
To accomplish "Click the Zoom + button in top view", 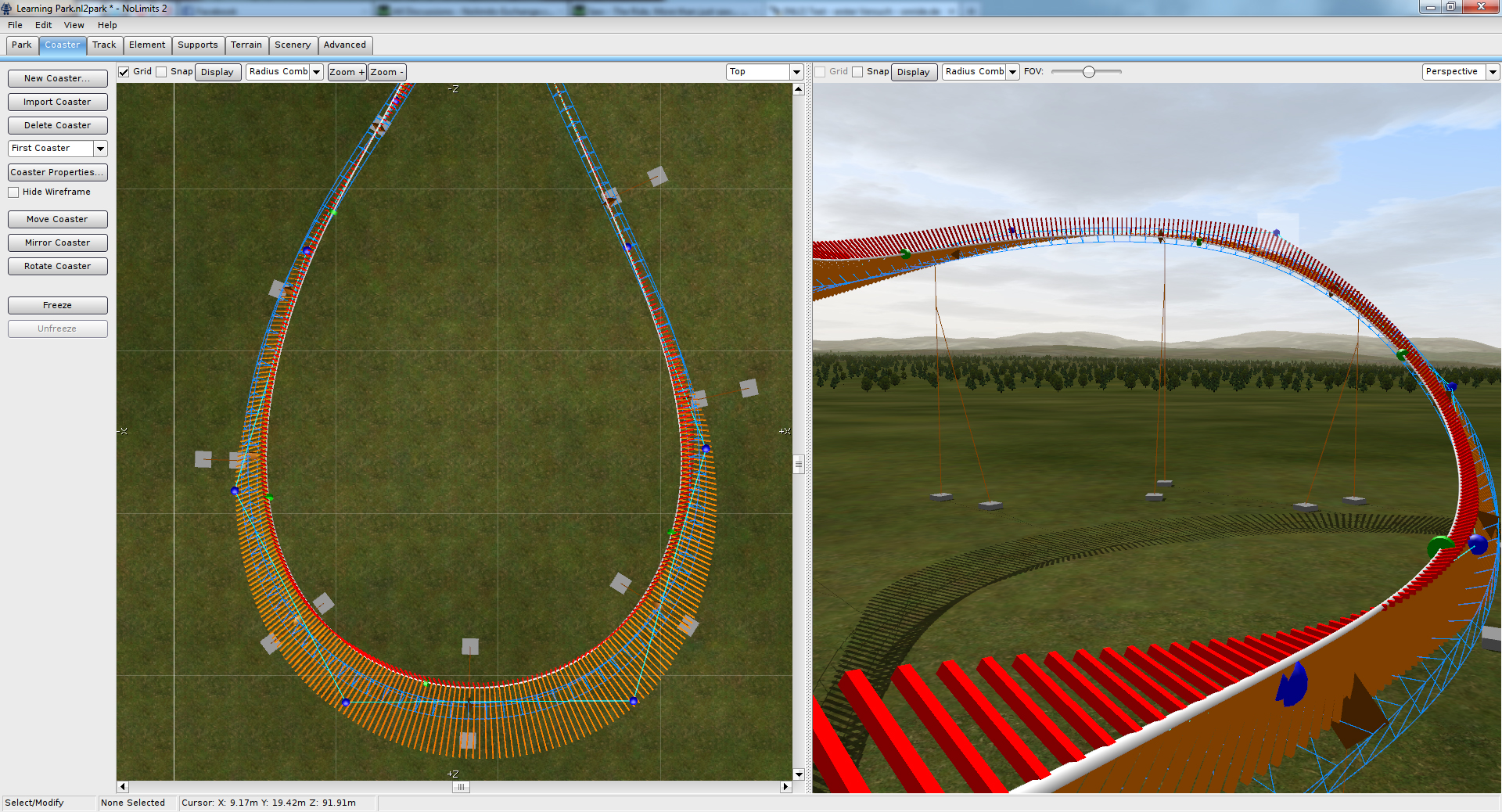I will (x=347, y=72).
